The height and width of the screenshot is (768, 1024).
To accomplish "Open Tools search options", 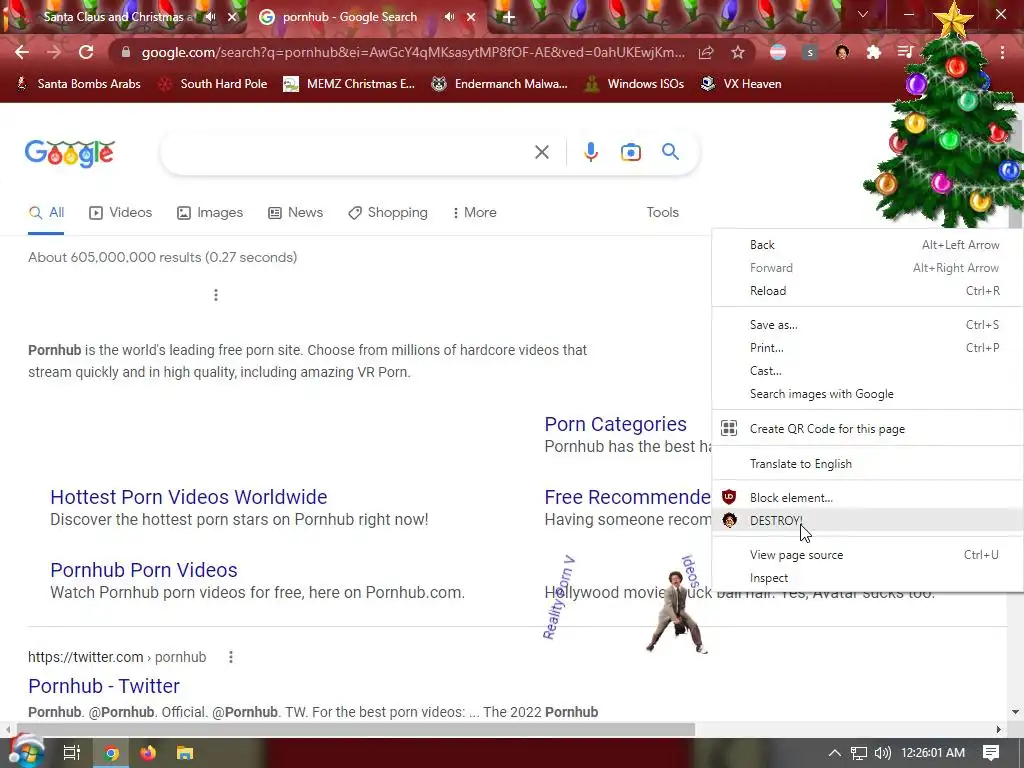I will pos(662,213).
